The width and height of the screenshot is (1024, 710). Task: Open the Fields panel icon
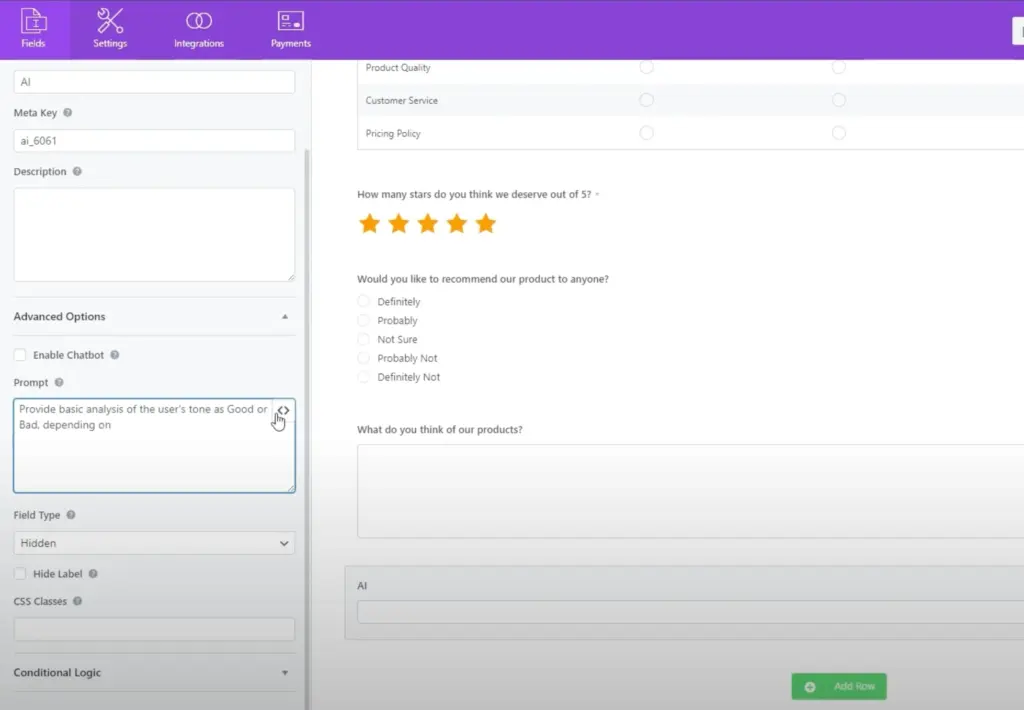[34, 20]
